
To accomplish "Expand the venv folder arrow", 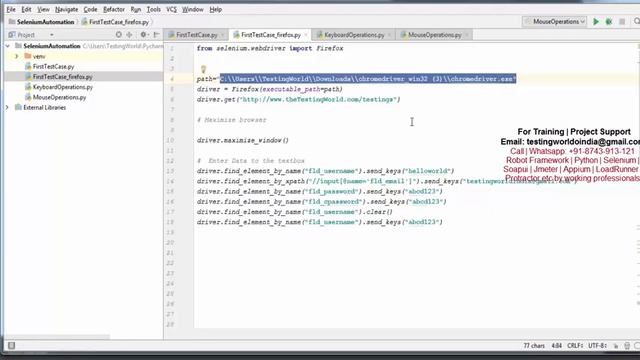I will [x=17, y=56].
